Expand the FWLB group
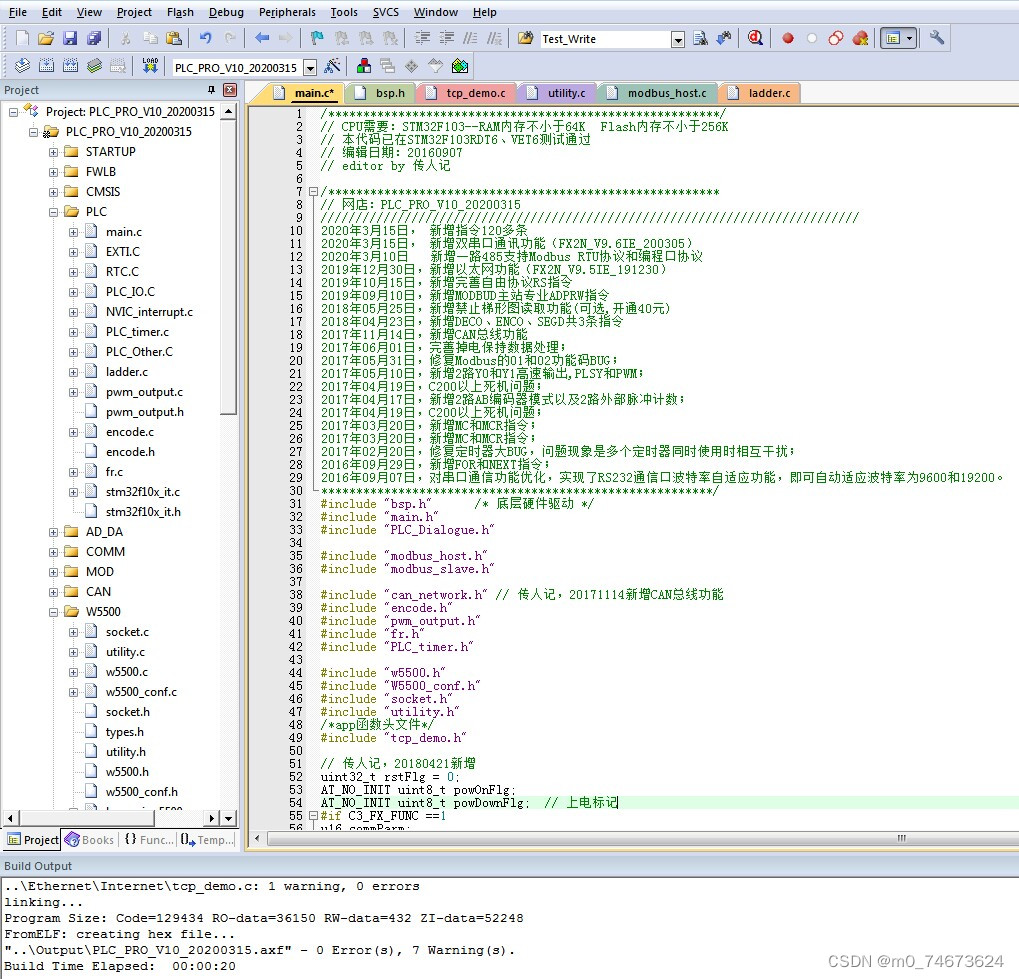Image resolution: width=1019 pixels, height=979 pixels. tap(53, 172)
